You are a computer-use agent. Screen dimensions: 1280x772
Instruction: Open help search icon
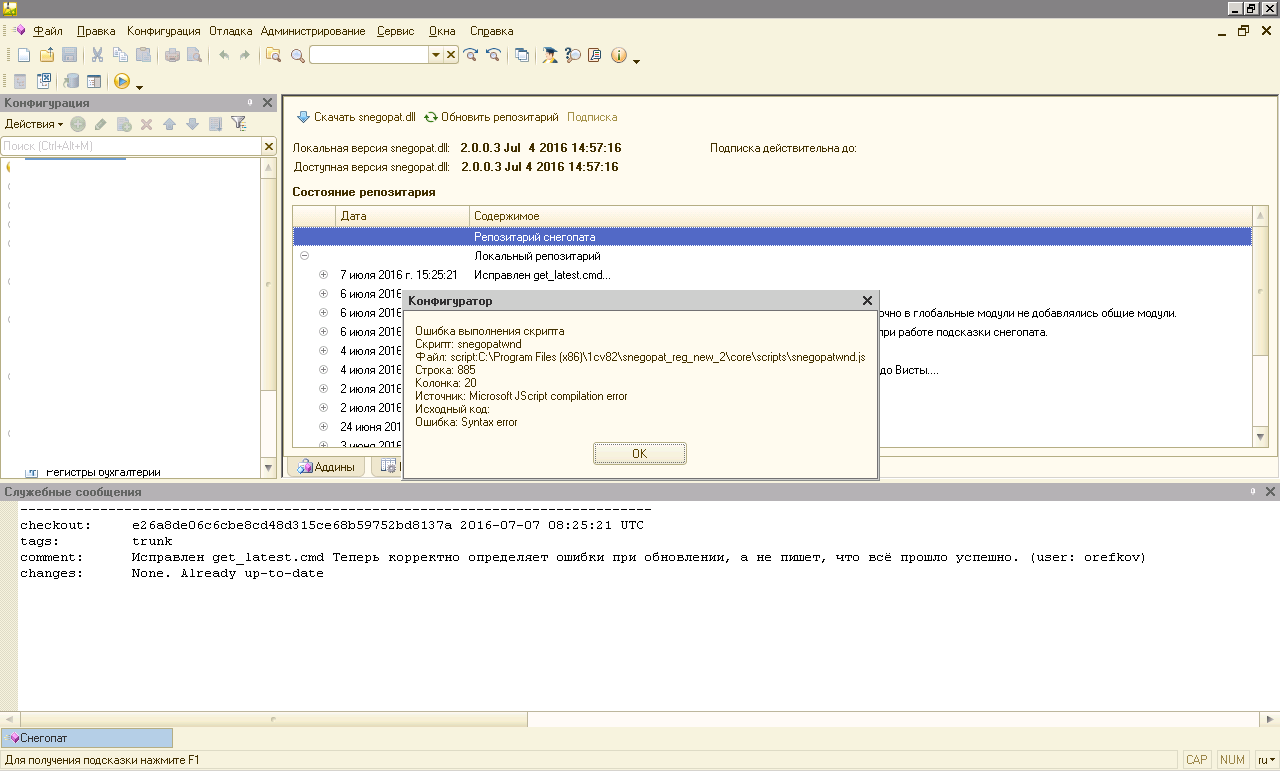573,55
